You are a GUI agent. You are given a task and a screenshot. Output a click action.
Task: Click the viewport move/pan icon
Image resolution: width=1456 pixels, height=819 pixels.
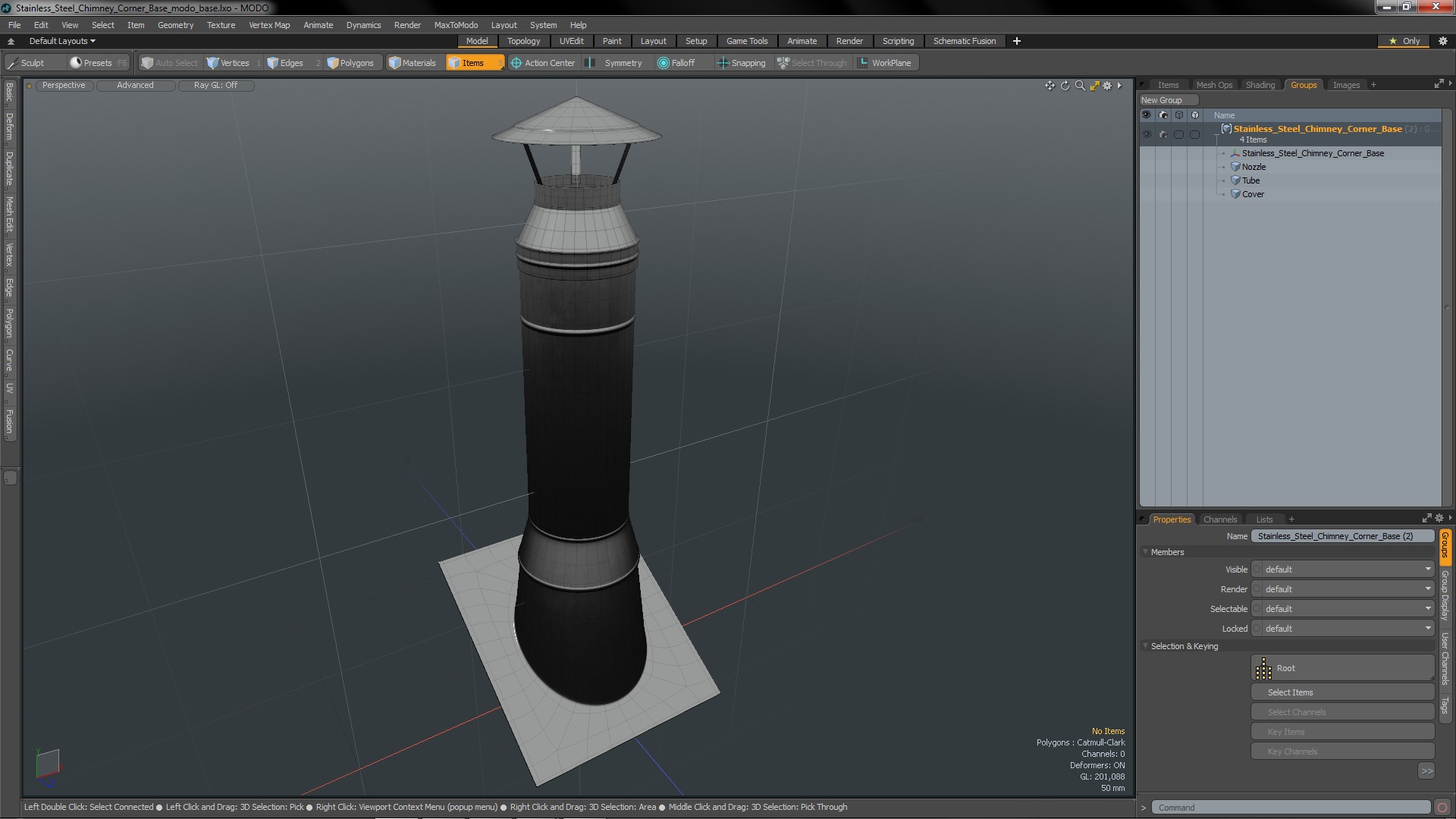pos(1050,86)
